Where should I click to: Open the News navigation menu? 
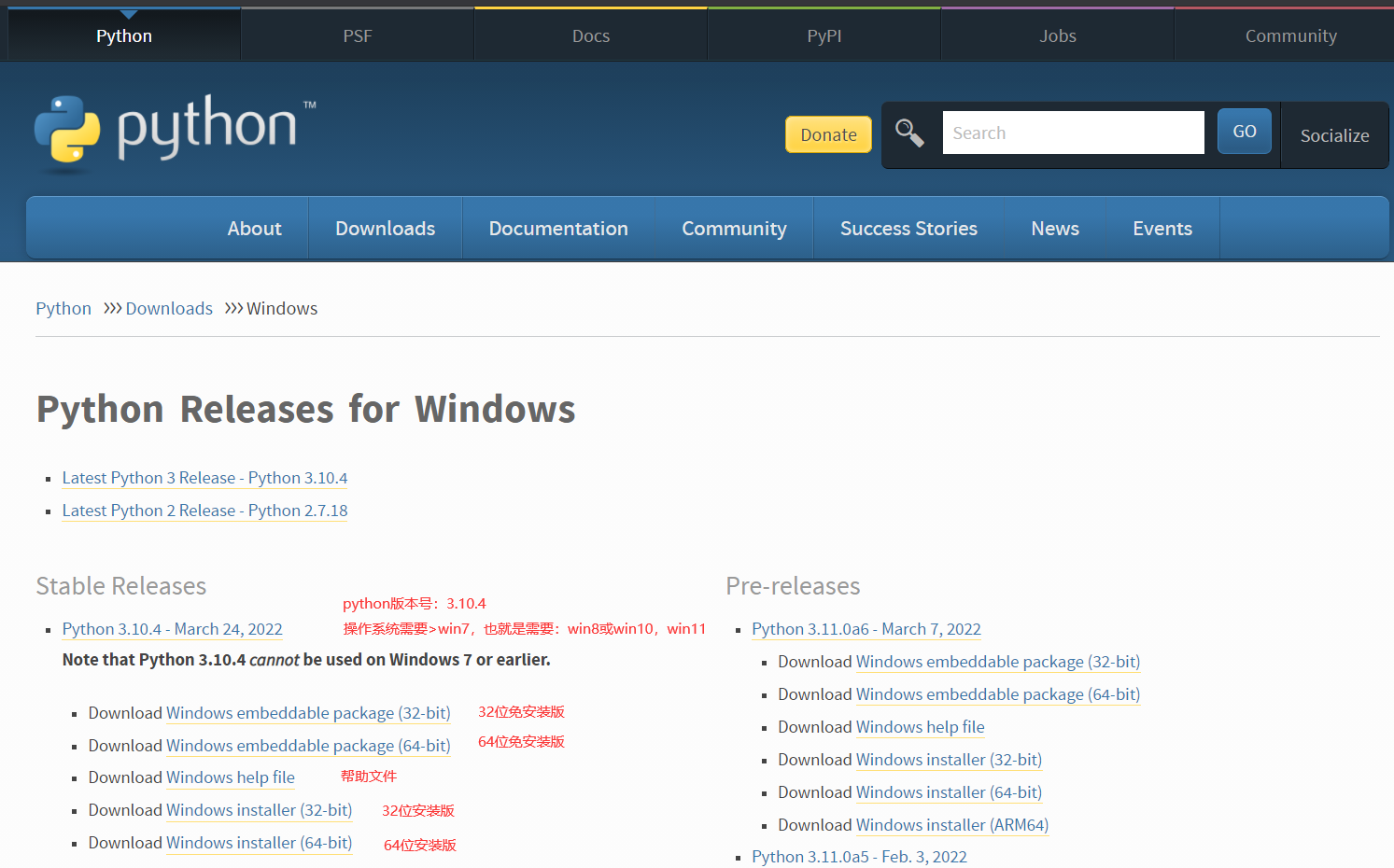pos(1055,229)
